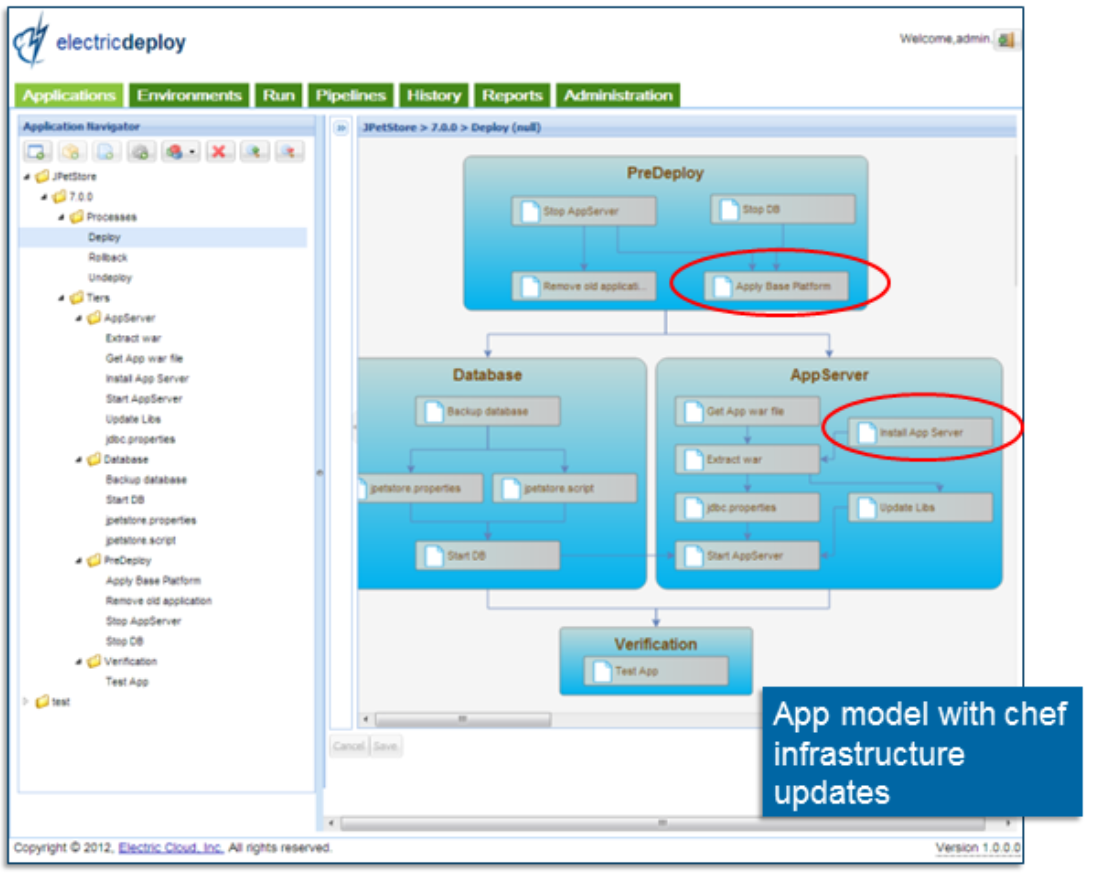The height and width of the screenshot is (874, 1101).
Task: Select the Start DB step in the diagram
Action: [488, 556]
